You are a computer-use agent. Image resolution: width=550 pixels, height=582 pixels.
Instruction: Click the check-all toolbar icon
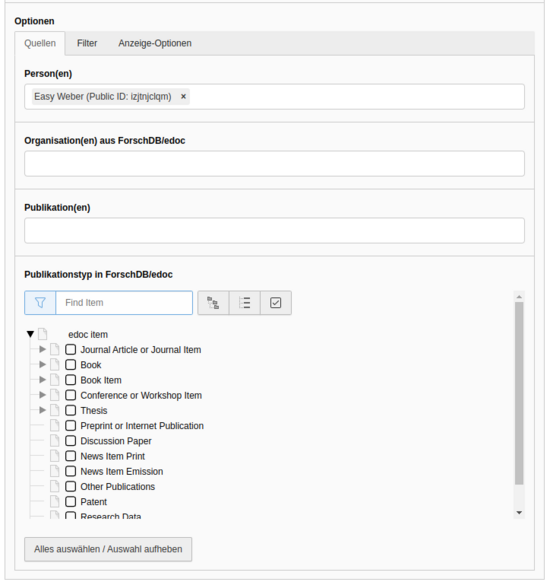(276, 303)
